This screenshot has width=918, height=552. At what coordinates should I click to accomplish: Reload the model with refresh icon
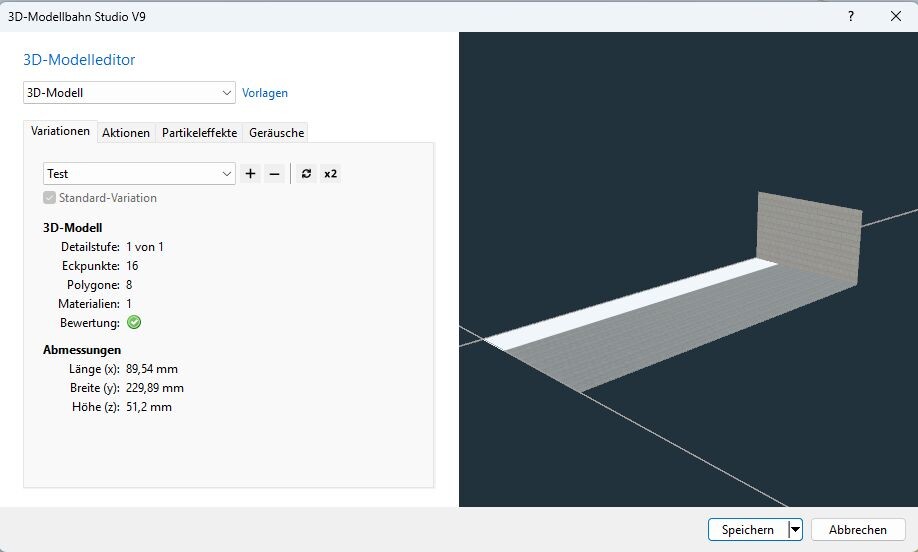click(306, 174)
